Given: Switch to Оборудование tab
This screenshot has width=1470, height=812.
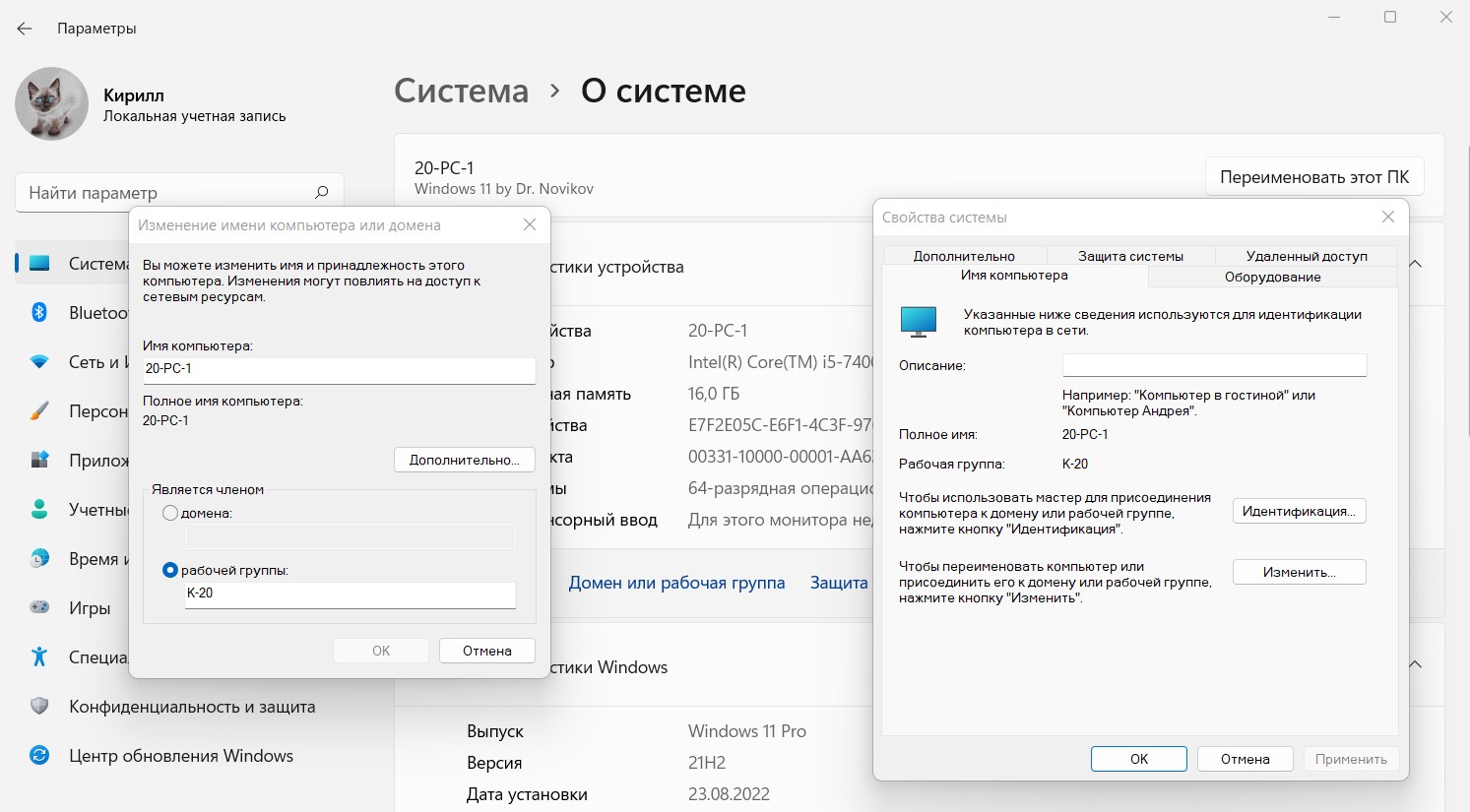Looking at the screenshot, I should pyautogui.click(x=1273, y=277).
